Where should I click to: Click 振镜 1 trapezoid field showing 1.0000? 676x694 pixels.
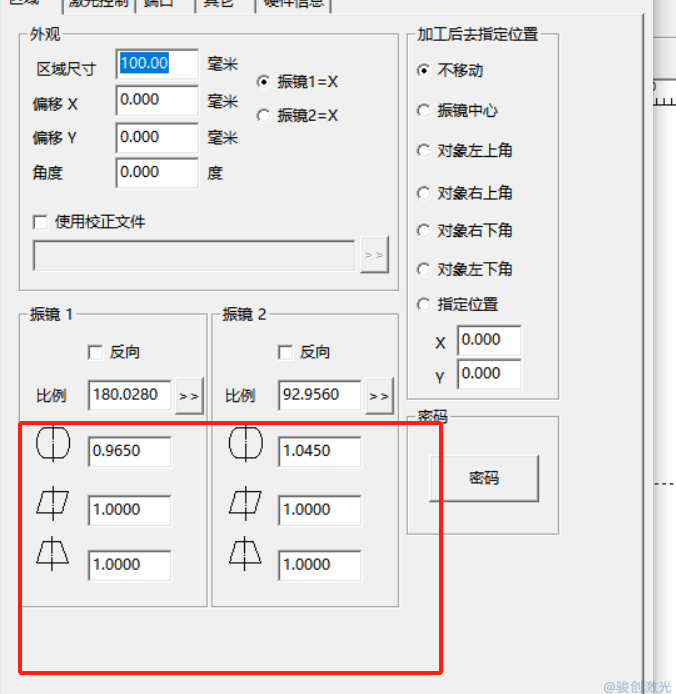130,565
